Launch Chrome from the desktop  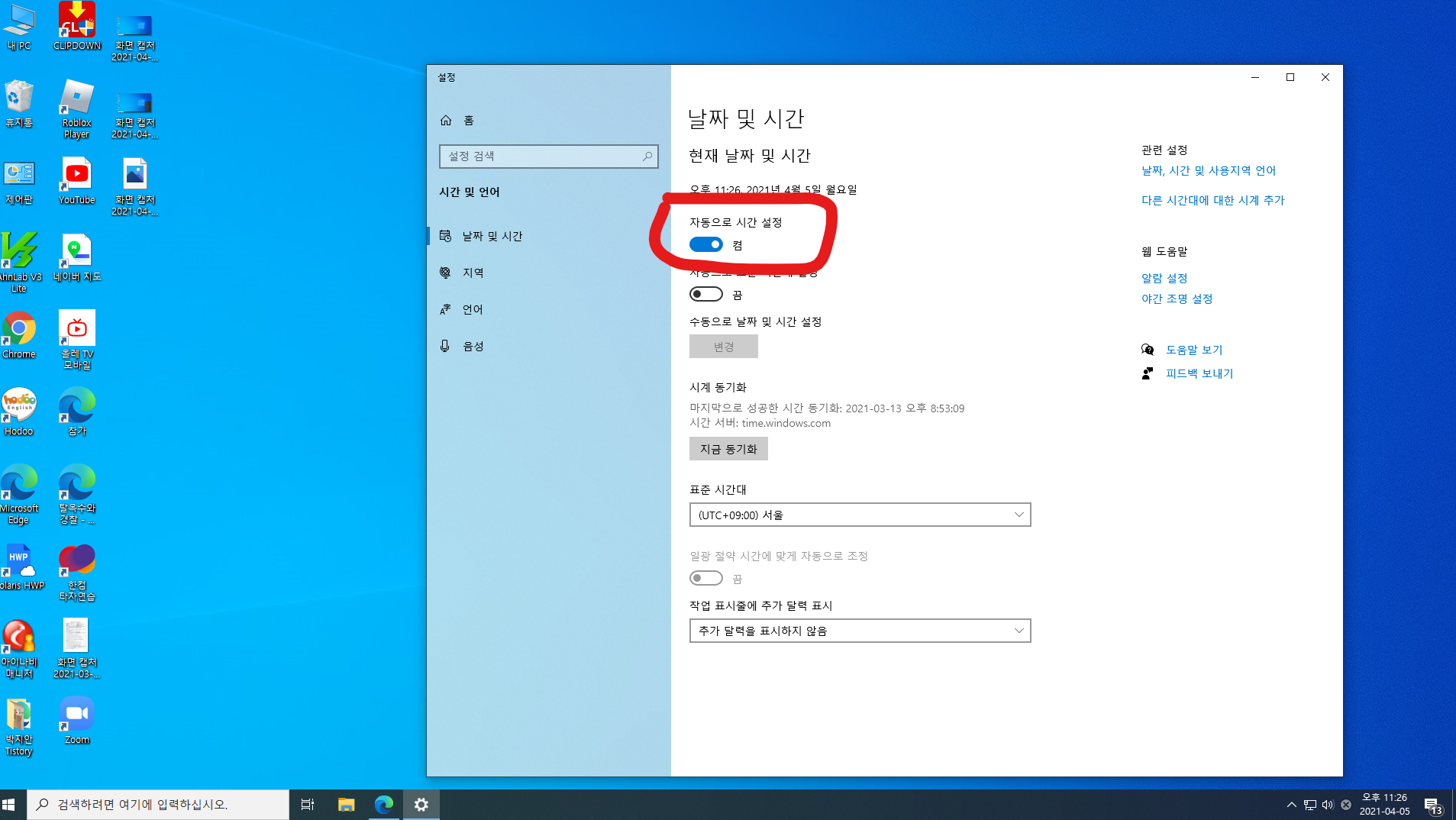[19, 335]
